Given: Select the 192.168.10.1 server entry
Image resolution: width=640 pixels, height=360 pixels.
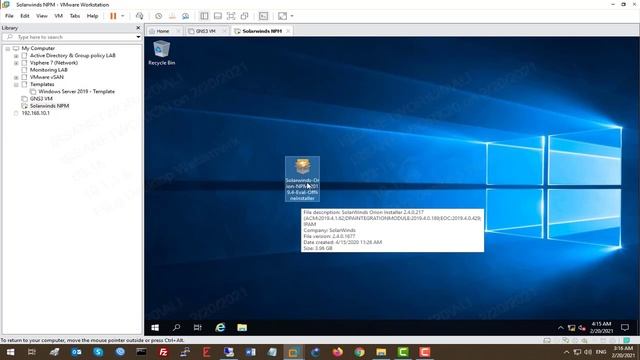Looking at the screenshot, I should pos(36,113).
